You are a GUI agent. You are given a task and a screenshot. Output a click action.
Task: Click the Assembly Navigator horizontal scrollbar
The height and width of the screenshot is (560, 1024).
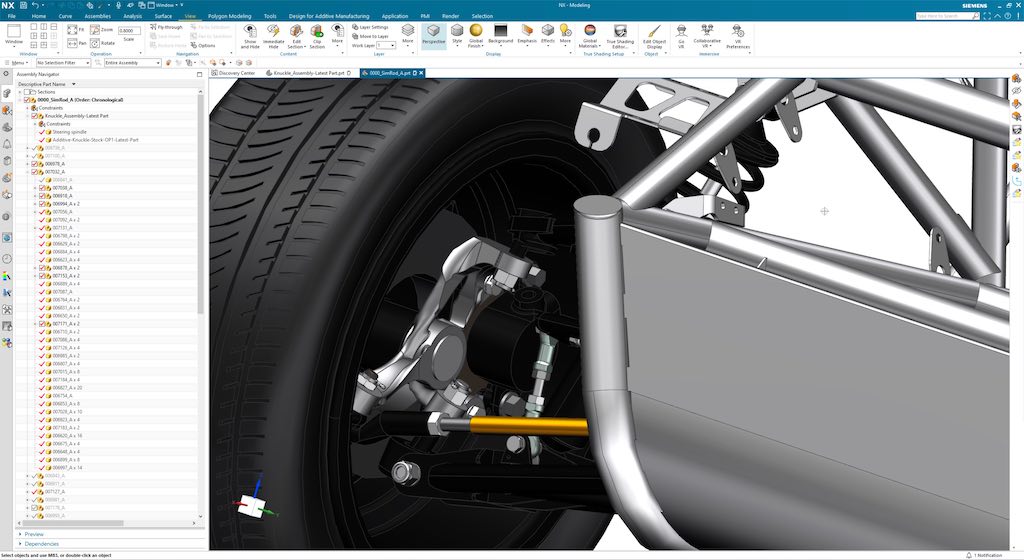[x=71, y=523]
